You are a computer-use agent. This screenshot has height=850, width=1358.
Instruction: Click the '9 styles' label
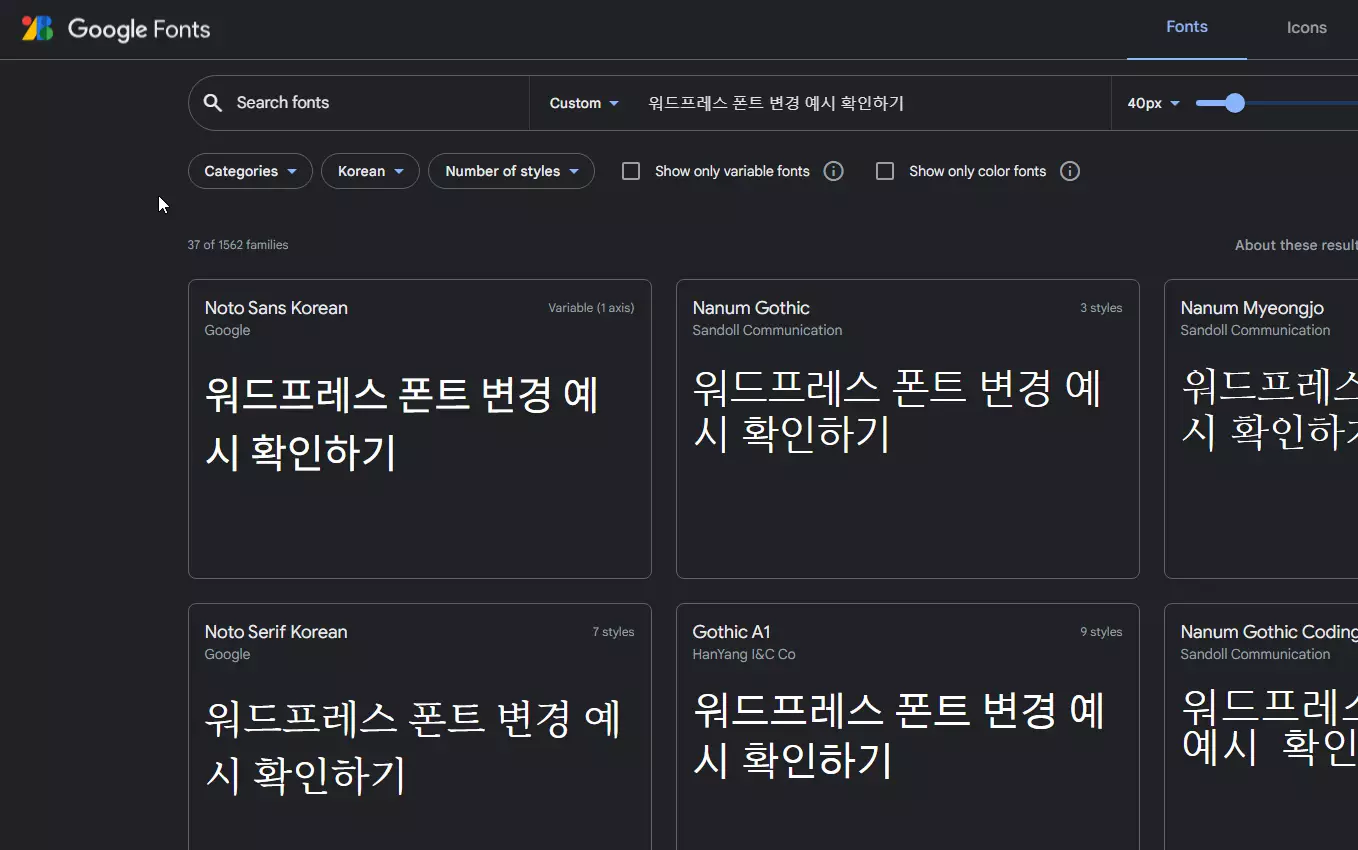(x=1101, y=632)
